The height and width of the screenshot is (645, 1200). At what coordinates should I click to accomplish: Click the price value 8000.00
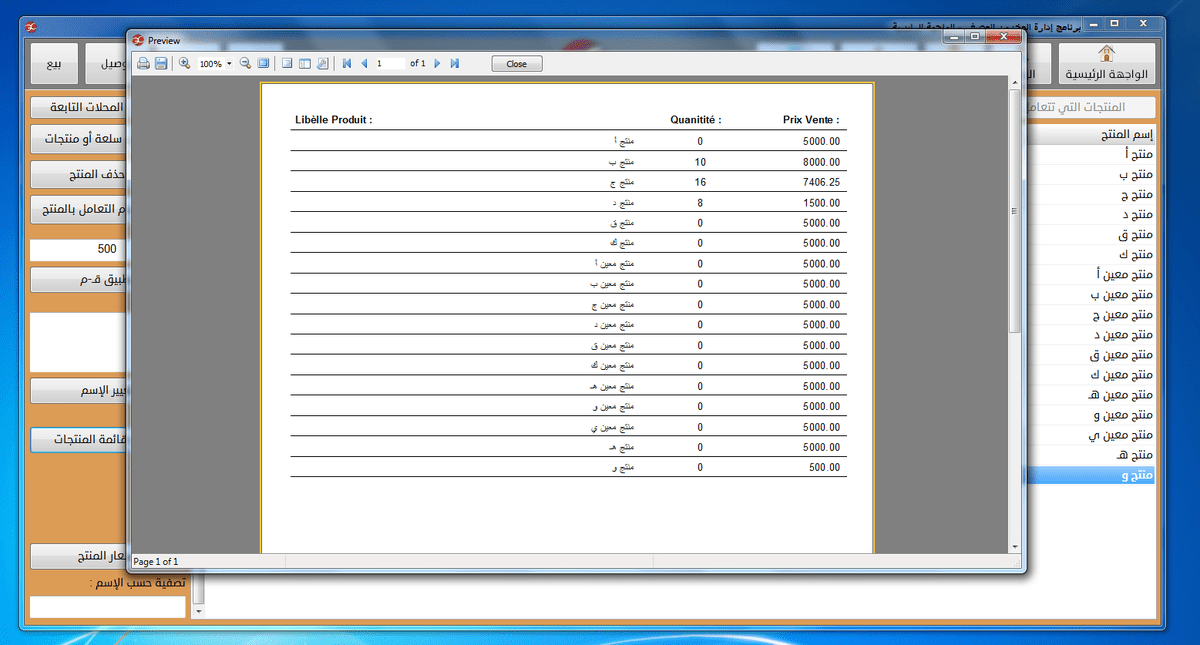click(821, 161)
